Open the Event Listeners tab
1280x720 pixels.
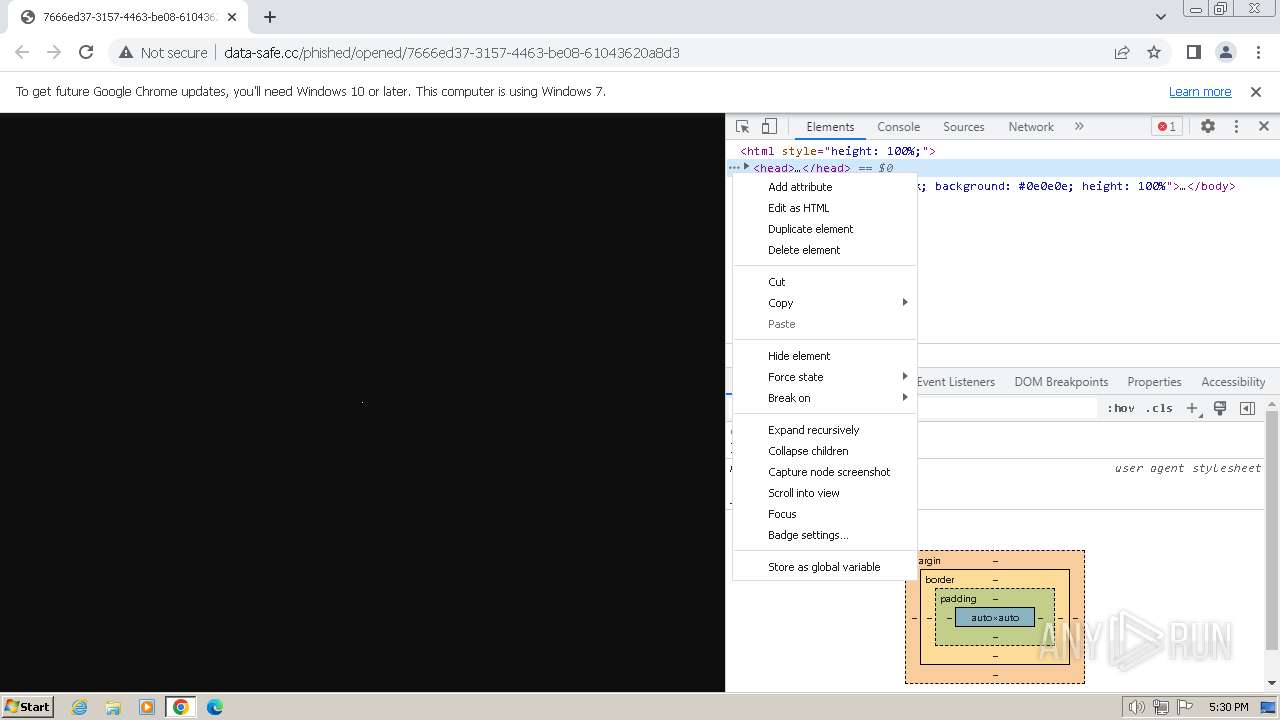pyautogui.click(x=955, y=382)
